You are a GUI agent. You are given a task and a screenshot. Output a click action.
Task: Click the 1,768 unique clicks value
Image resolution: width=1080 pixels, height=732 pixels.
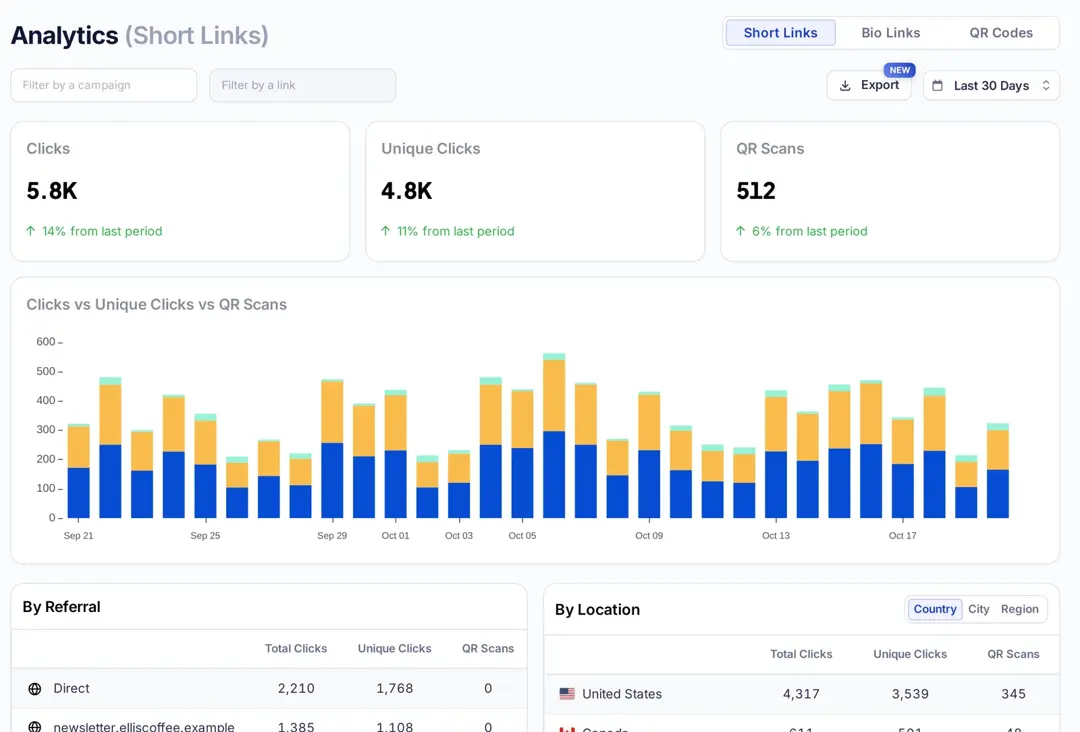[395, 689]
